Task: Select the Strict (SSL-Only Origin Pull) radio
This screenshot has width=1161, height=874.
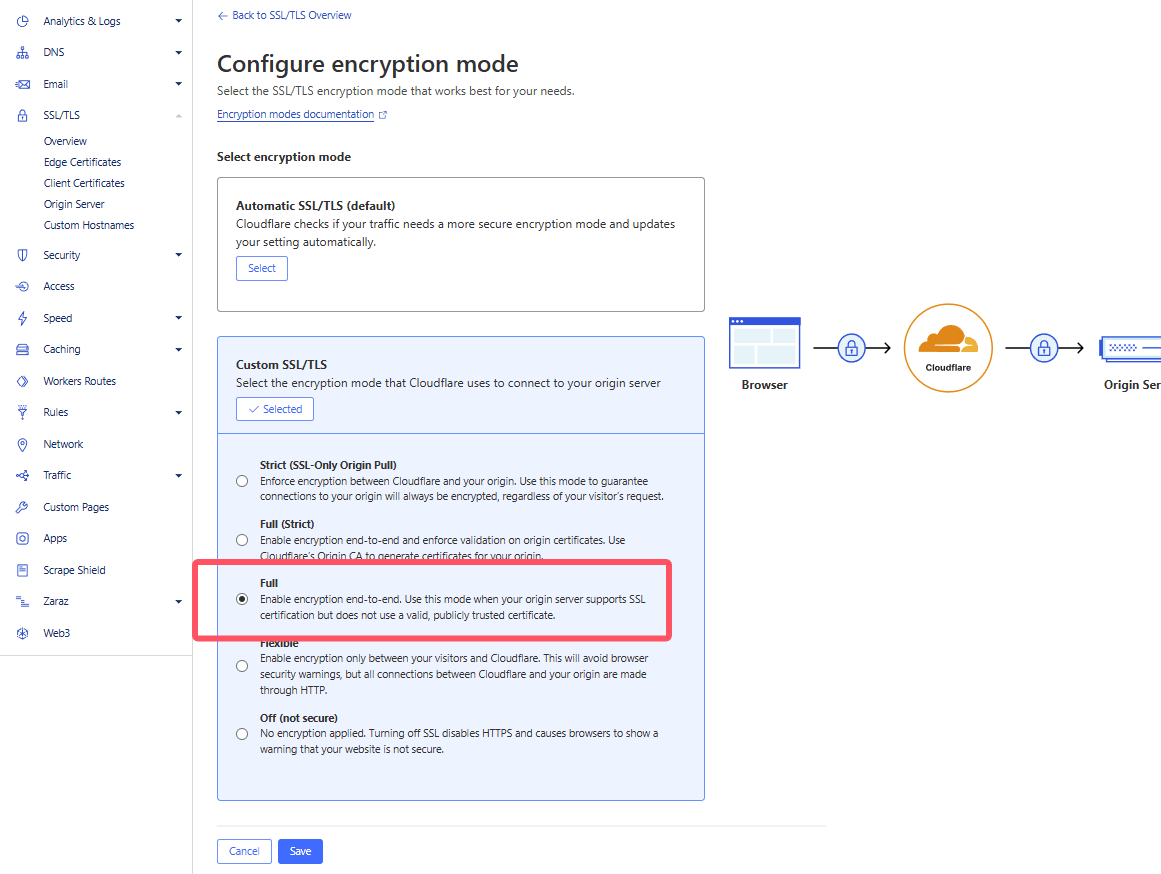Action: coord(242,481)
